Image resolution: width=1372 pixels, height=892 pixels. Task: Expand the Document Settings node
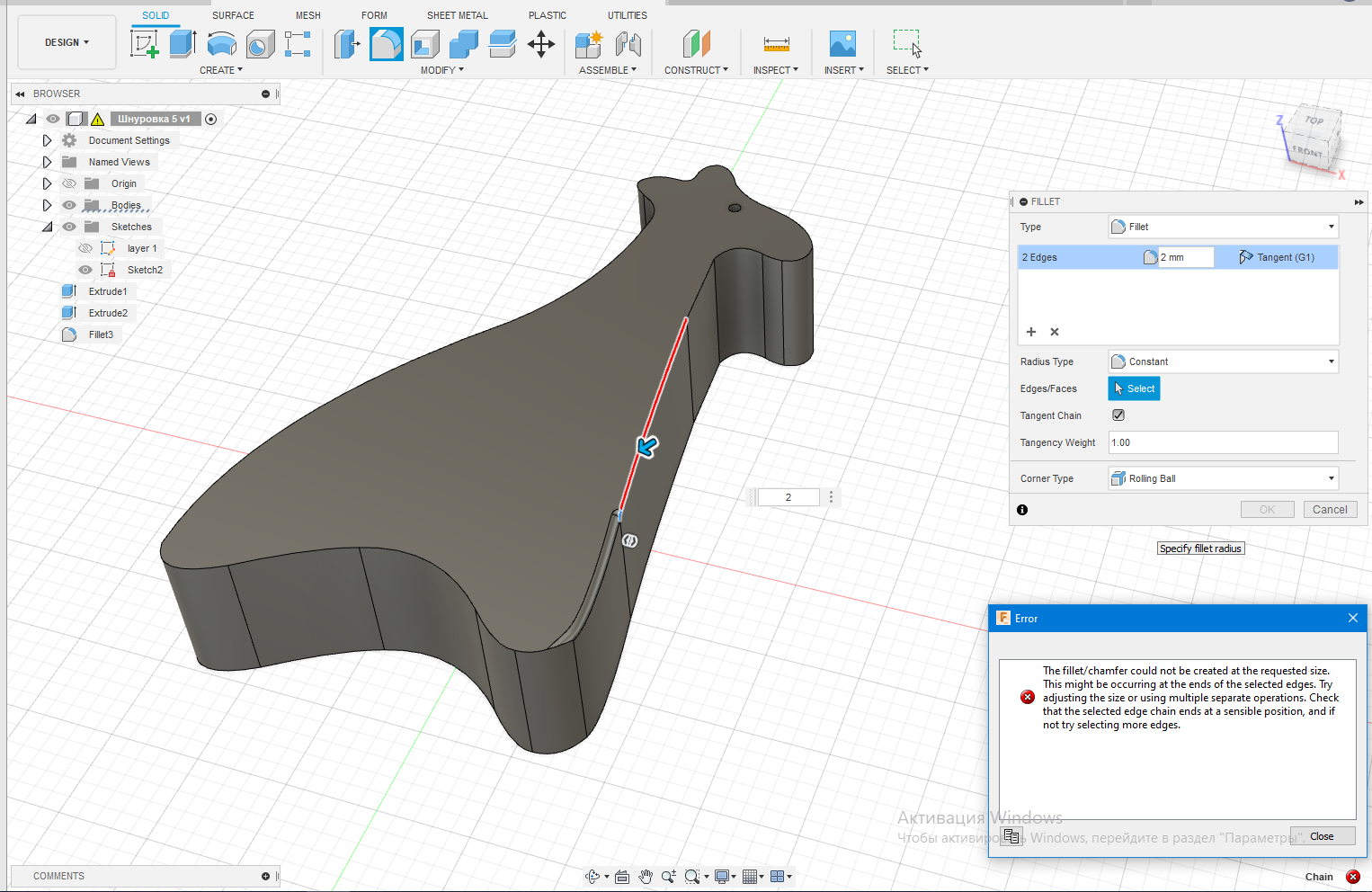pos(47,140)
